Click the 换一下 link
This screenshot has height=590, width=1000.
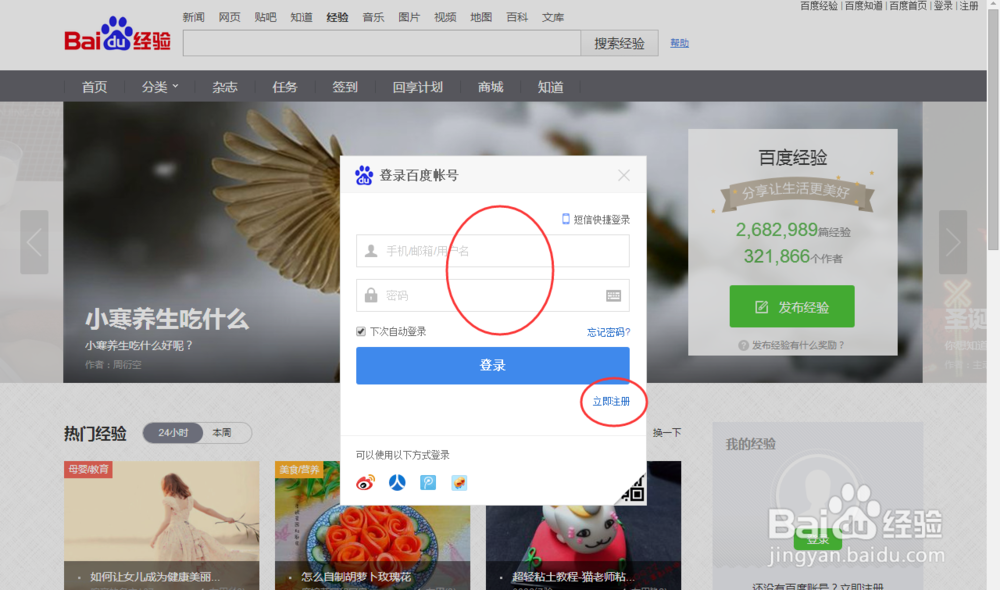coord(667,432)
